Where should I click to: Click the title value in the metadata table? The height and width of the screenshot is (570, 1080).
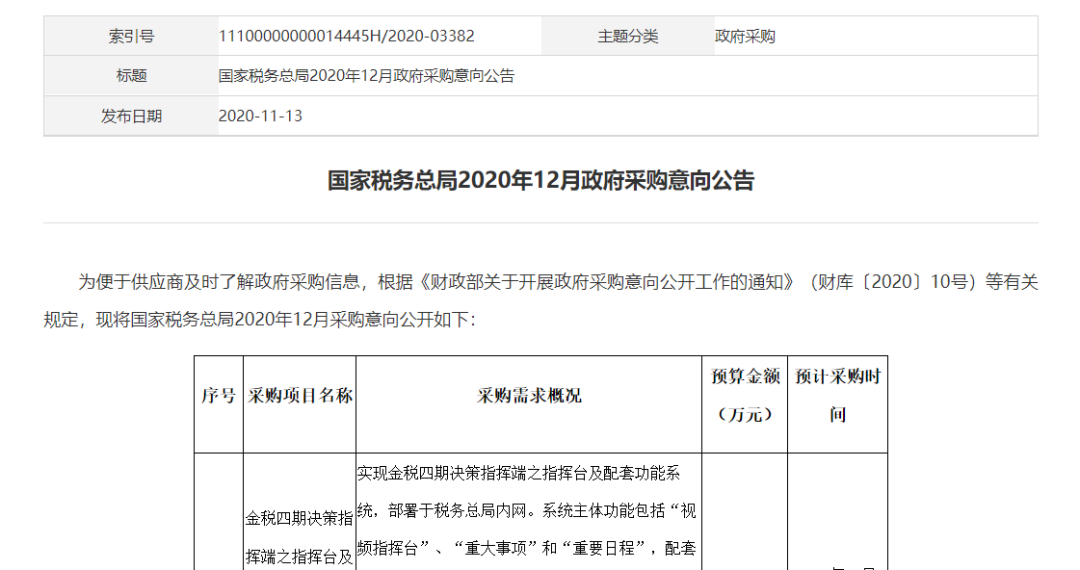pyautogui.click(x=366, y=76)
